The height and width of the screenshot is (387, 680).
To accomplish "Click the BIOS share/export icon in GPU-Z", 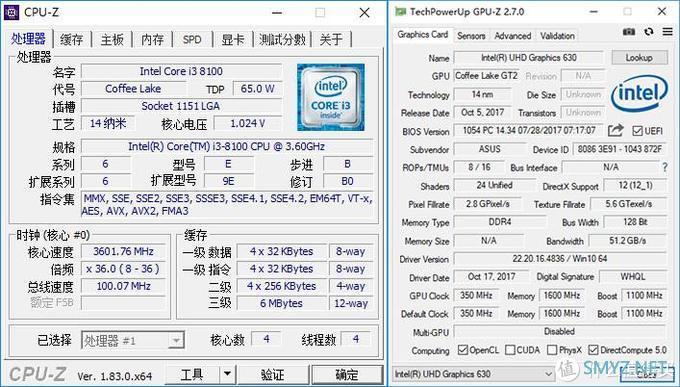I will click(x=615, y=130).
